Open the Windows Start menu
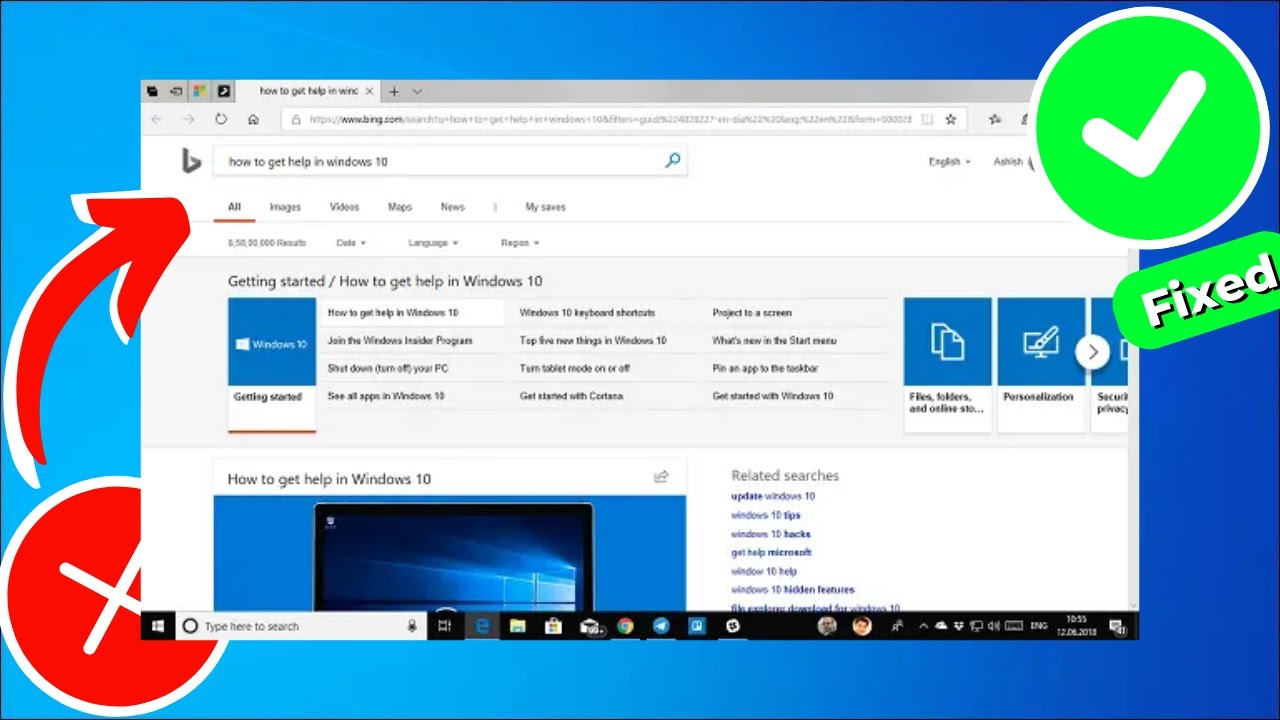Viewport: 1280px width, 720px height. pos(157,626)
